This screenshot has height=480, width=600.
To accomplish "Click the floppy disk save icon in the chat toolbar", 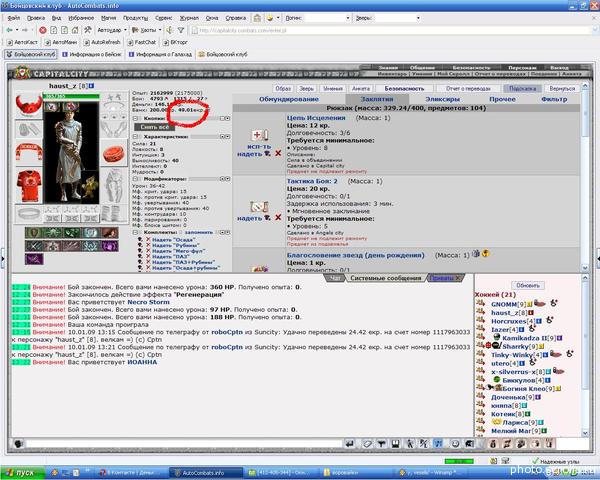I will (395, 444).
